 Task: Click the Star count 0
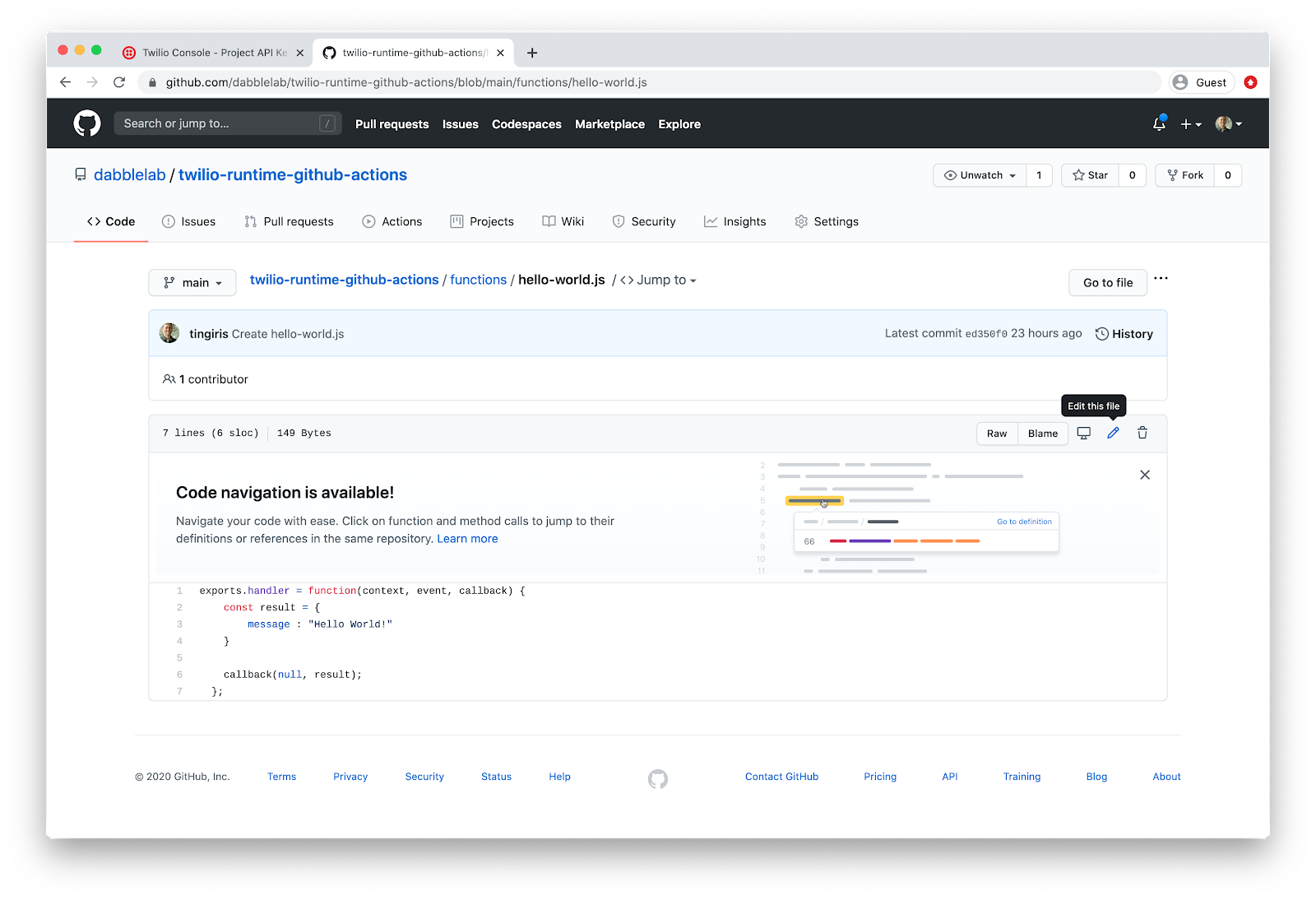click(1133, 175)
